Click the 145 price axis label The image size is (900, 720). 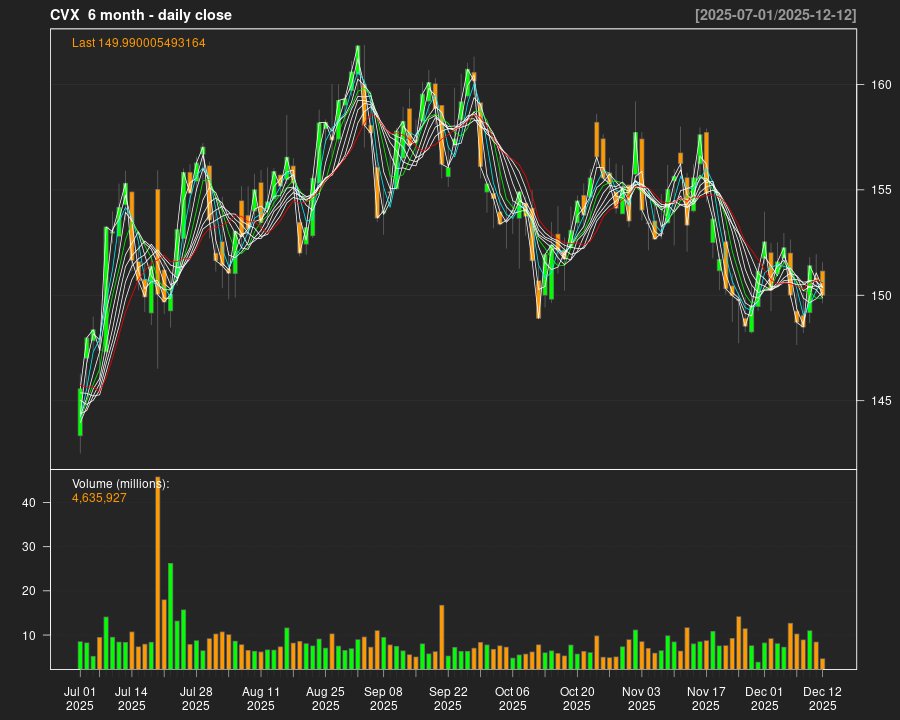(x=879, y=401)
